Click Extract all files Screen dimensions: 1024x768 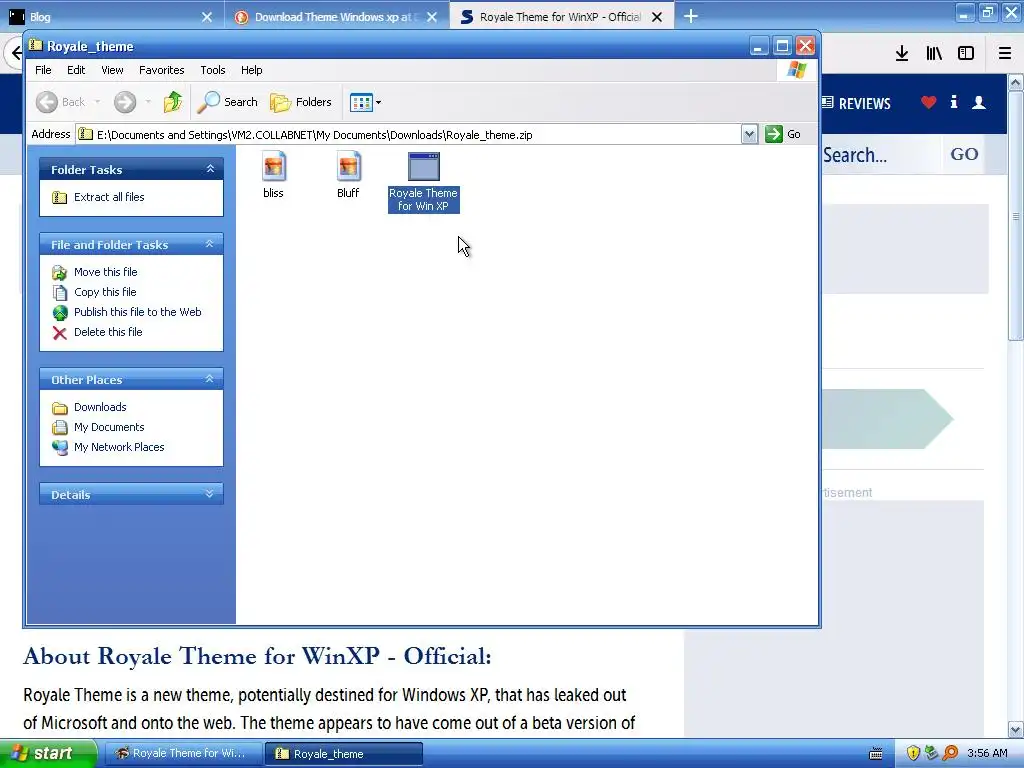(x=108, y=197)
